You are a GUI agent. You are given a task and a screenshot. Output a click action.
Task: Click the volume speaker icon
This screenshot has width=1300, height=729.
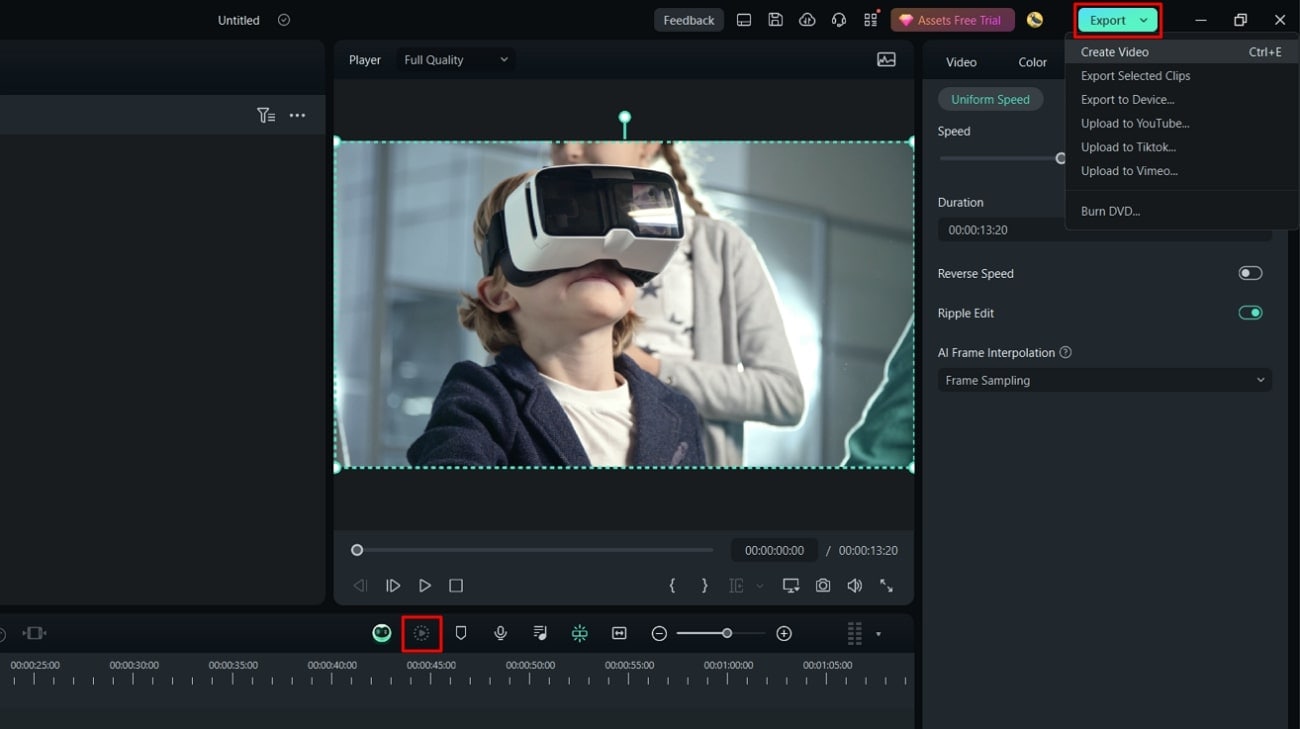click(x=855, y=586)
